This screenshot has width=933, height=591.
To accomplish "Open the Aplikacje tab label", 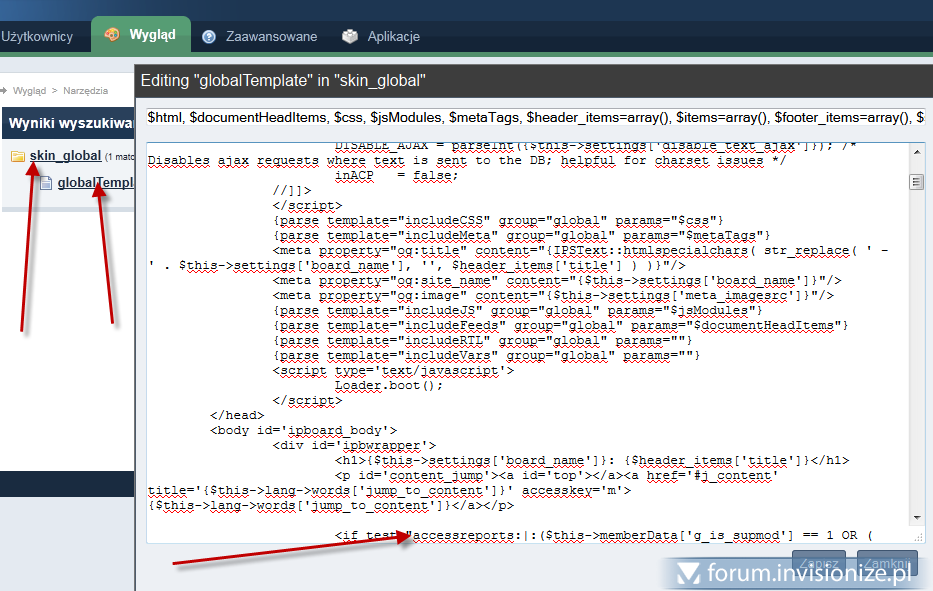I will pyautogui.click(x=393, y=37).
